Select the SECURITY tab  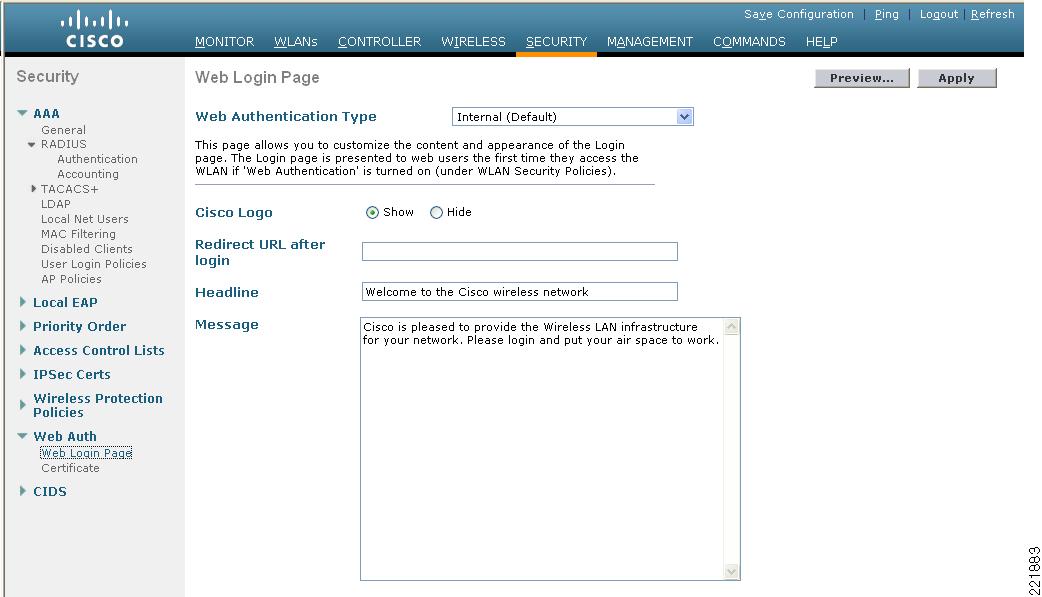556,42
